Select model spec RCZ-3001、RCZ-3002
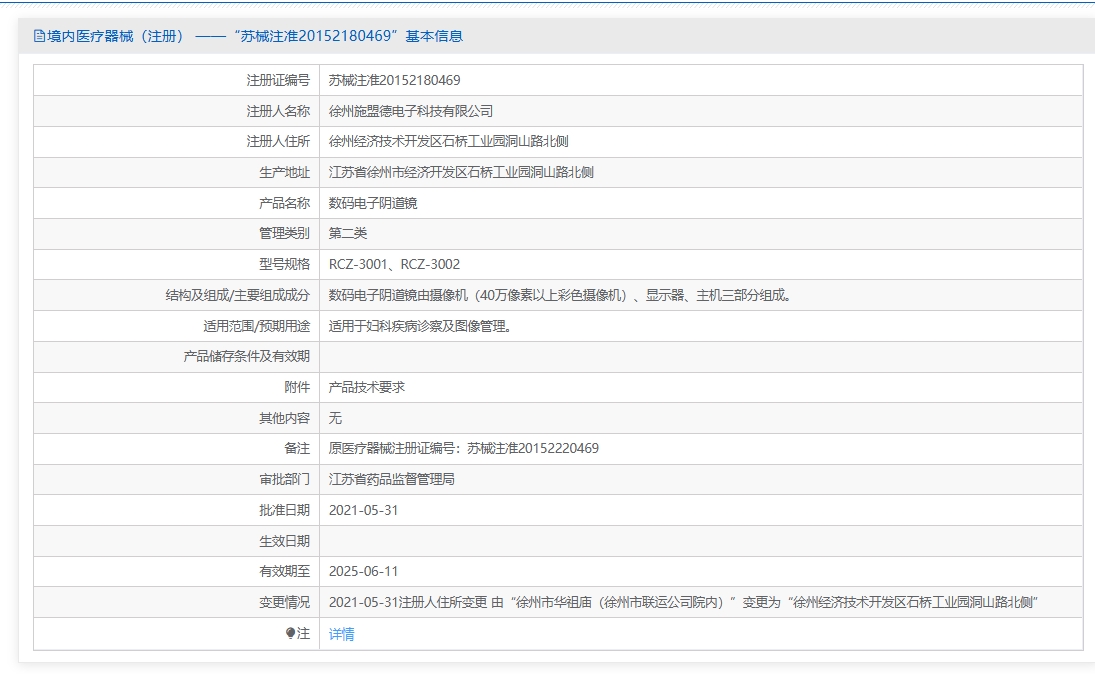The width and height of the screenshot is (1095, 674). coord(395,264)
